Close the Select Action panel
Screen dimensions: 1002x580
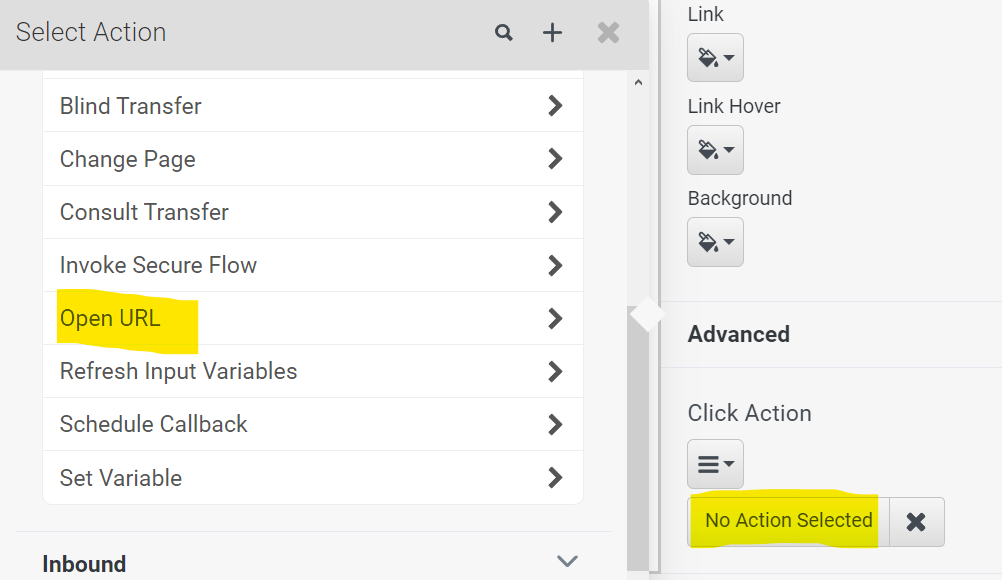coord(608,33)
